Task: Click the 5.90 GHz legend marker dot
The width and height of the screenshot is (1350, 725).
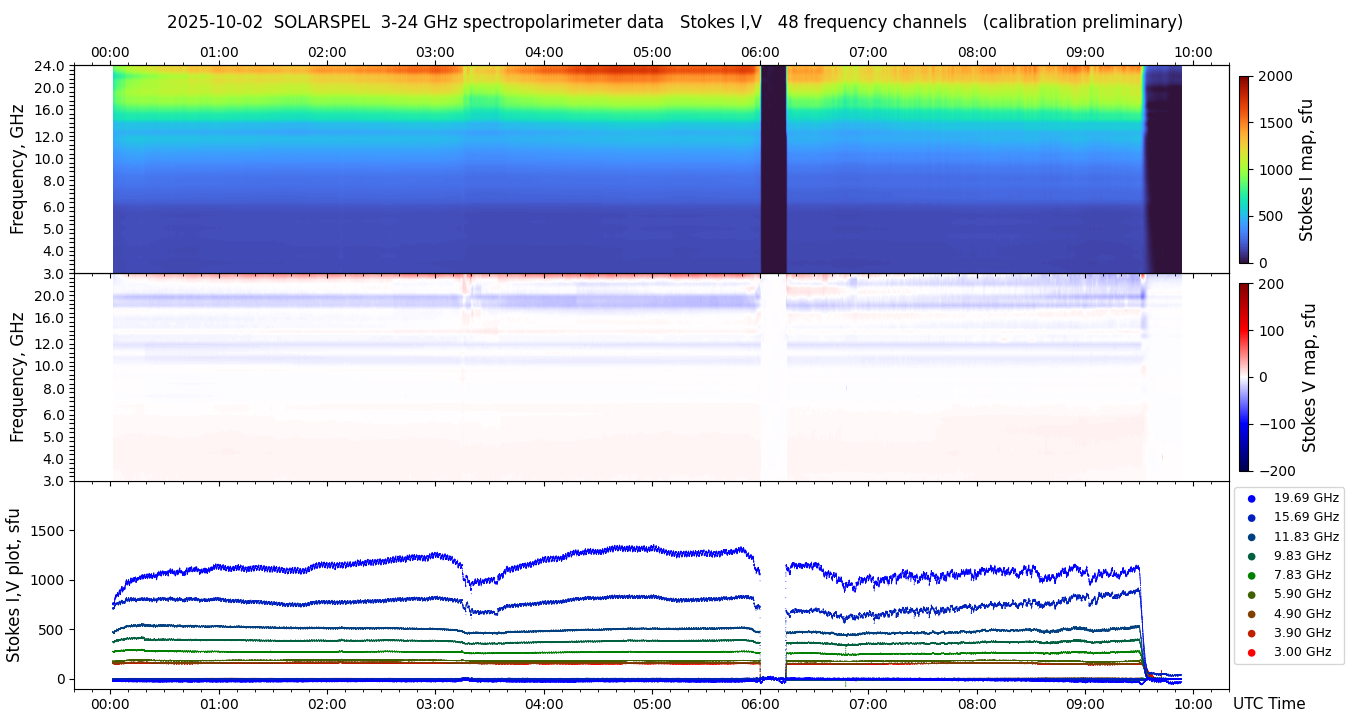Action: 1251,595
